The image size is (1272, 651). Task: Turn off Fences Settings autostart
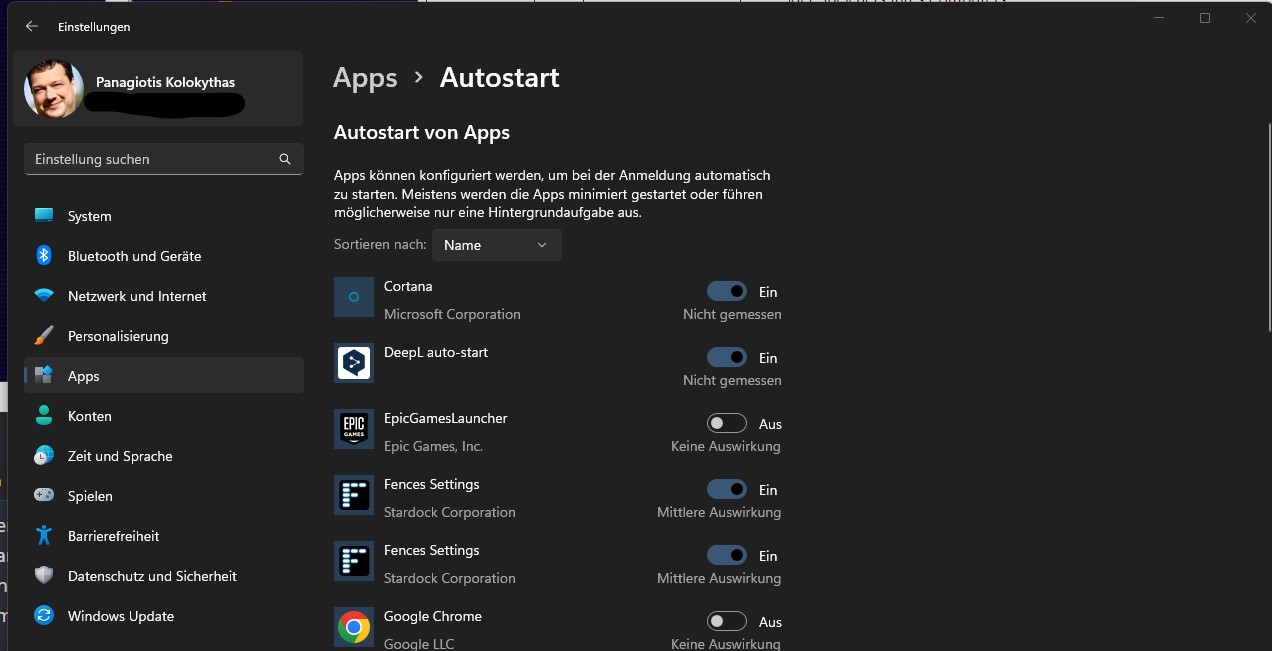727,489
